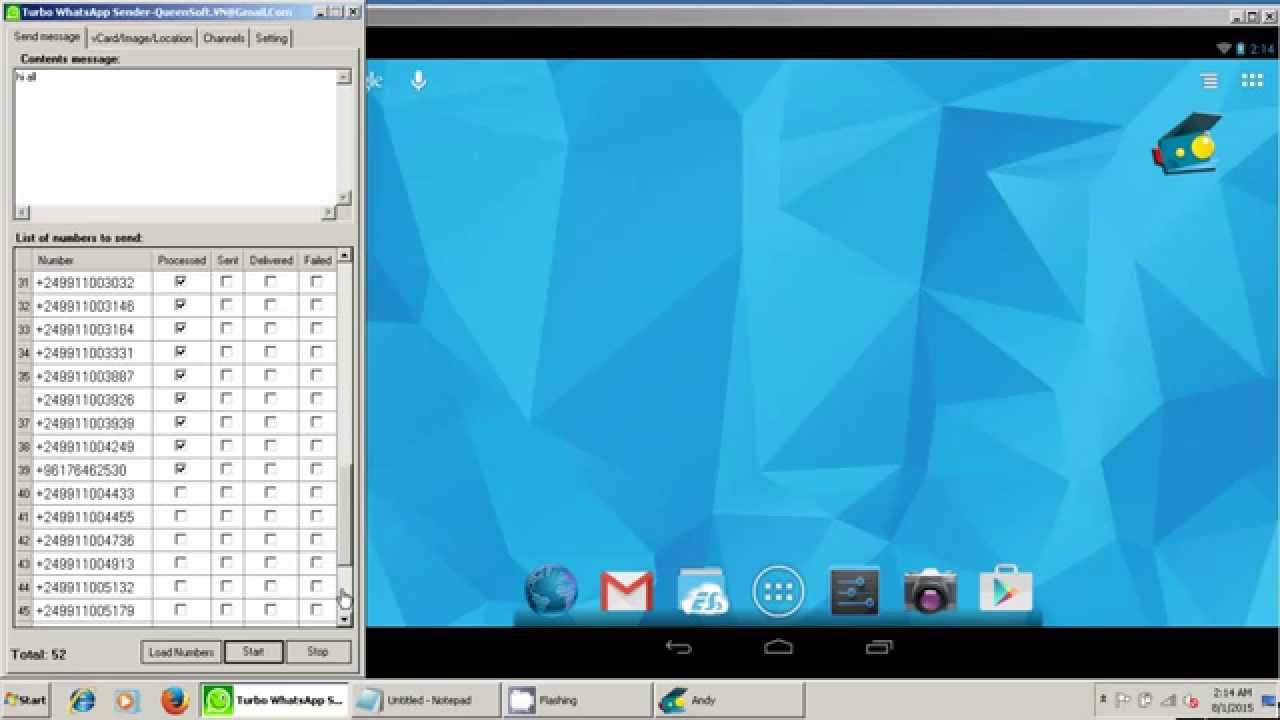Screen dimensions: 1280x720
Task: Click inside the Contents message text box
Action: (x=175, y=137)
